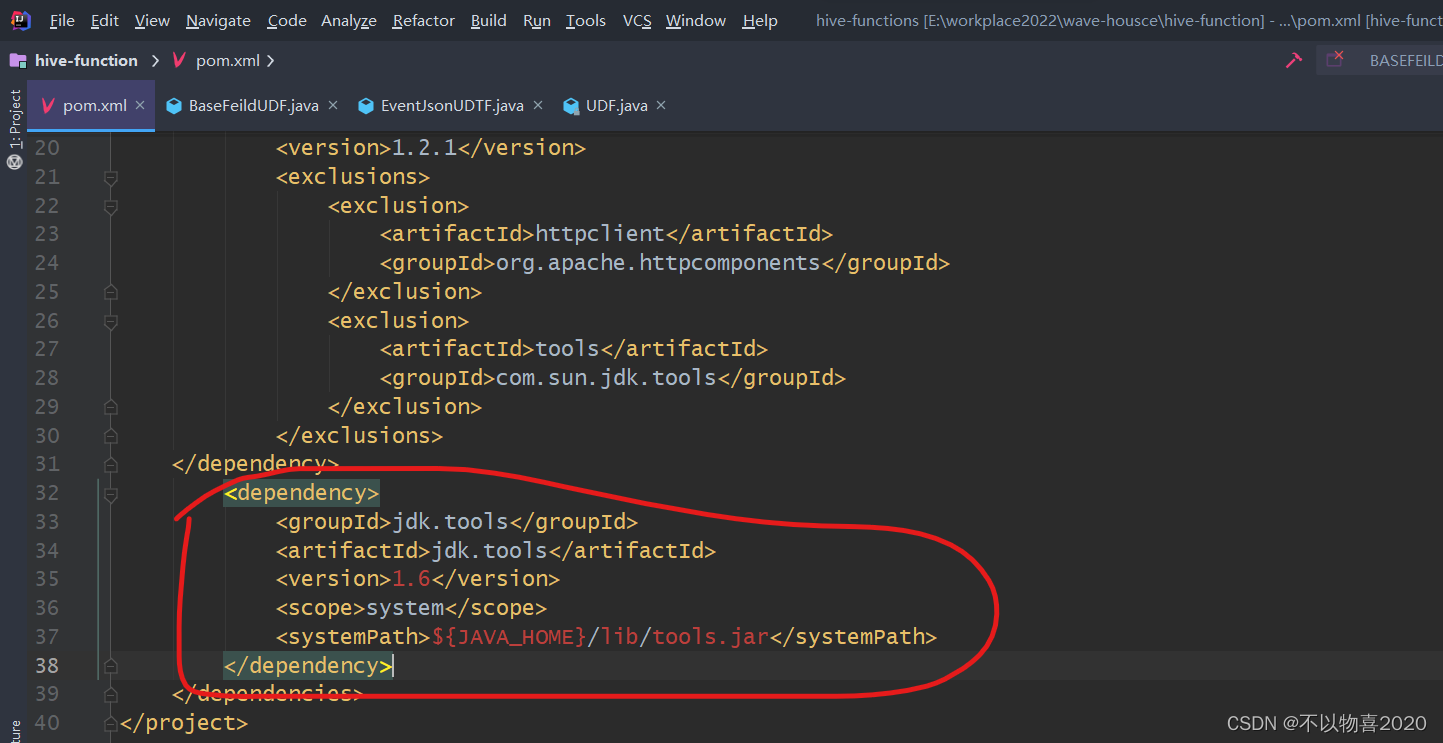This screenshot has height=743, width=1443.
Task: Open the Edit menu
Action: tap(104, 20)
